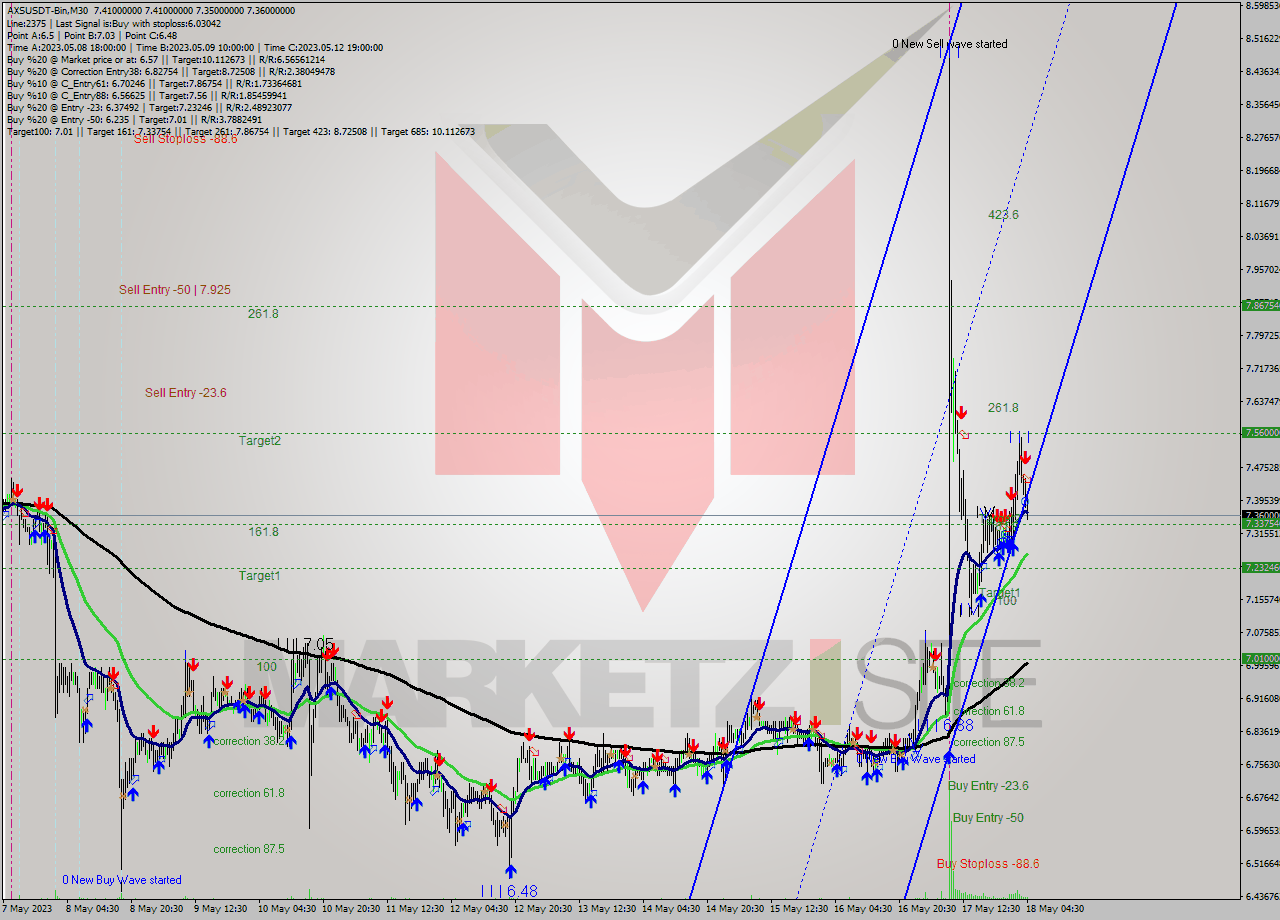Click the red 'Buy Stoploss -88.6' label
The height and width of the screenshot is (920, 1280).
[x=988, y=864]
